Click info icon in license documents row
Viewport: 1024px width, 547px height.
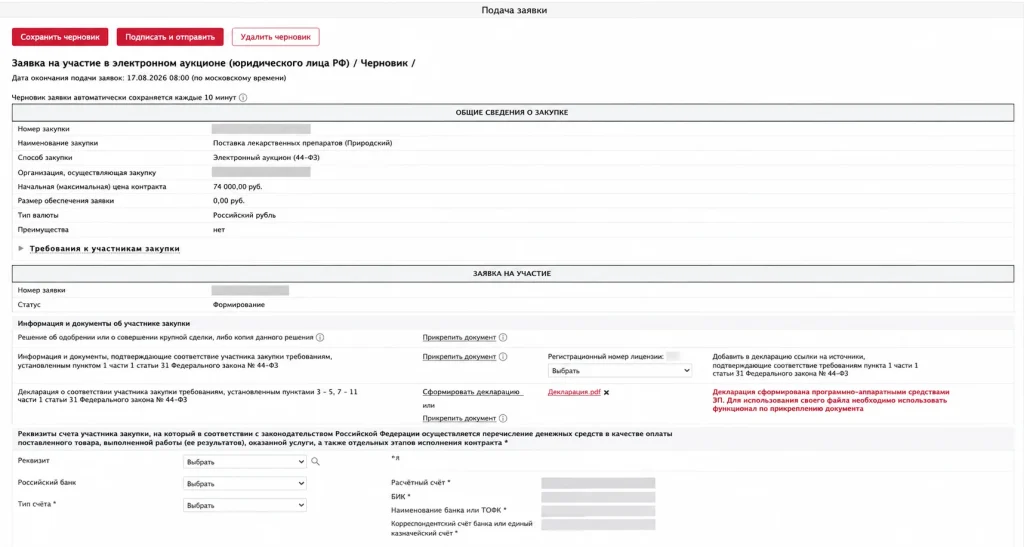point(503,356)
